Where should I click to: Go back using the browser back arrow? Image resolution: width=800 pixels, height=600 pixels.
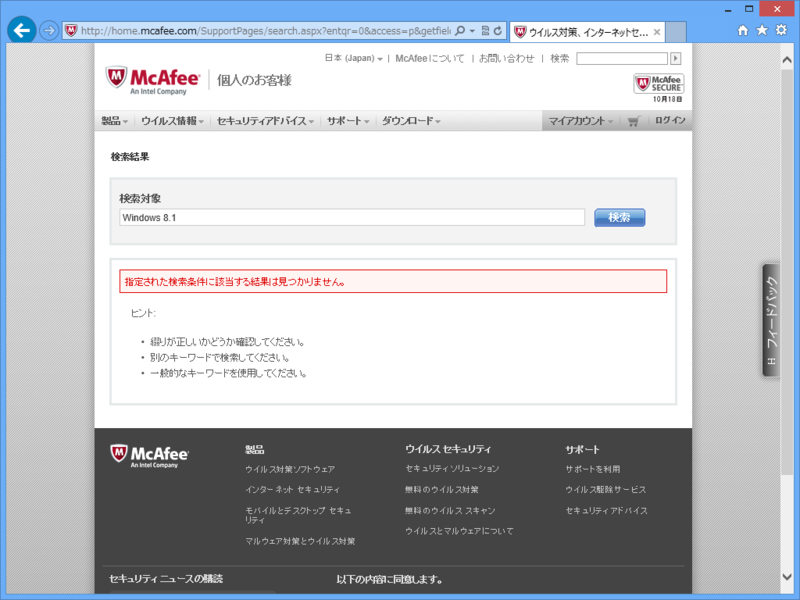pyautogui.click(x=20, y=30)
